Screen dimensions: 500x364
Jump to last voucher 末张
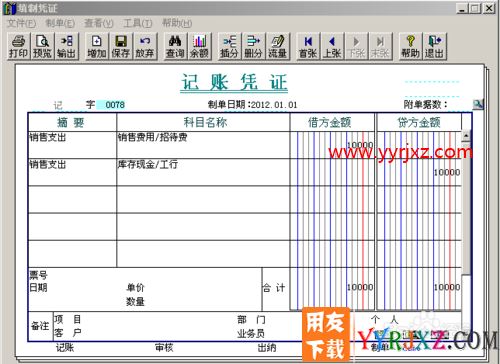380,46
